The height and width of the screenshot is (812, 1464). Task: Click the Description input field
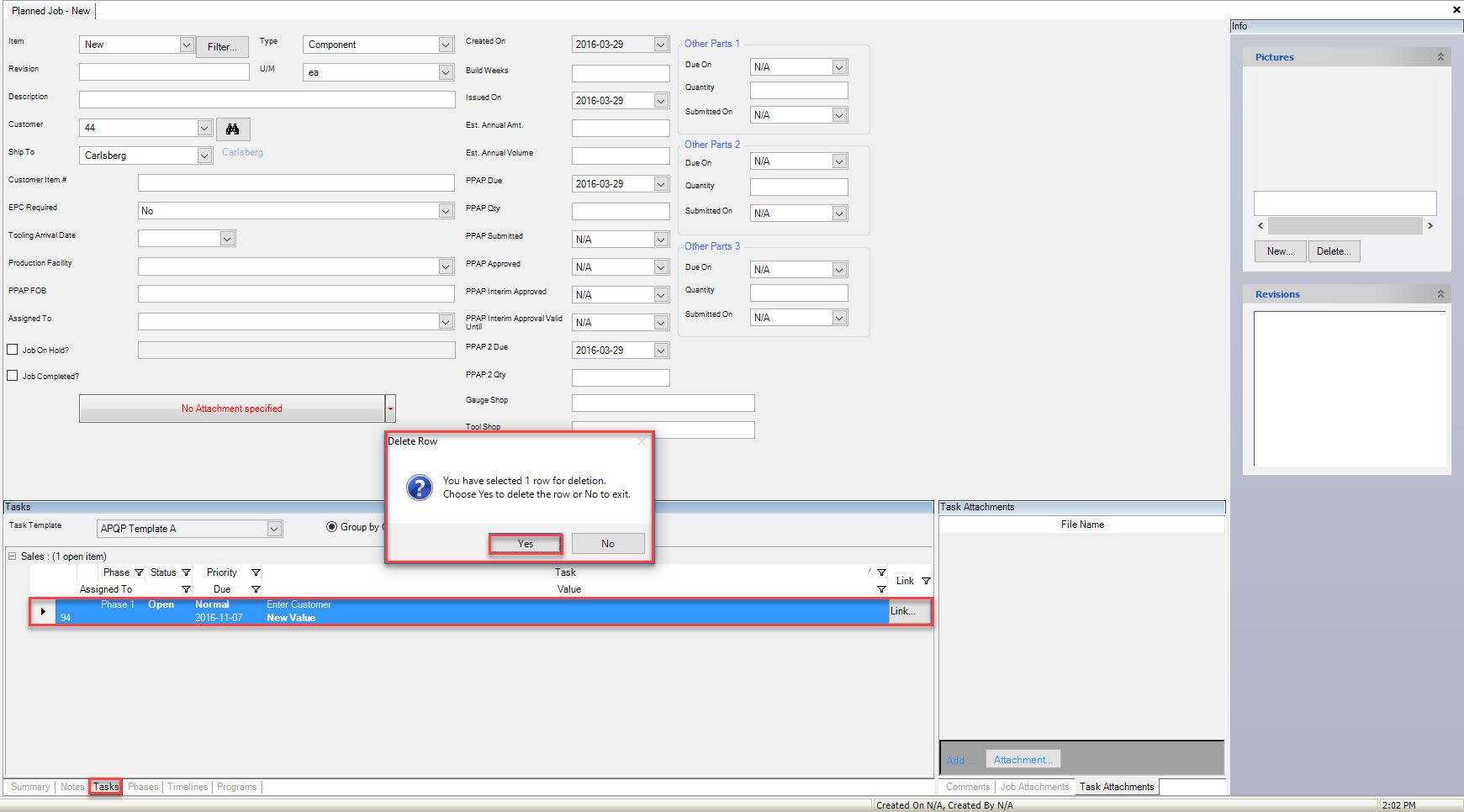[267, 99]
